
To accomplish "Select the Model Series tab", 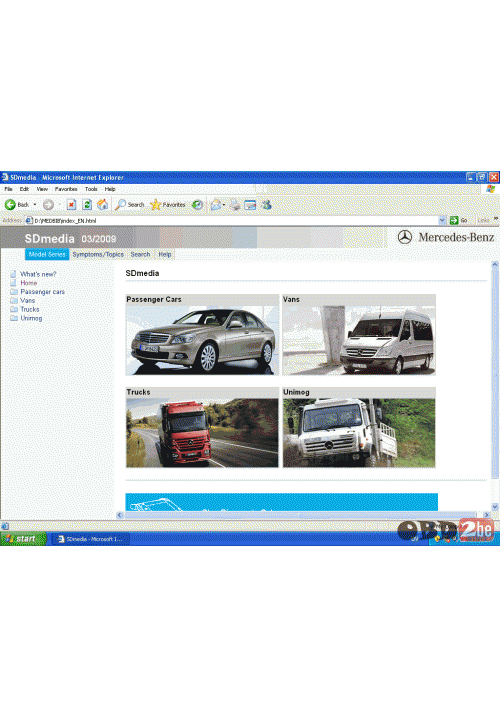I will [x=47, y=254].
